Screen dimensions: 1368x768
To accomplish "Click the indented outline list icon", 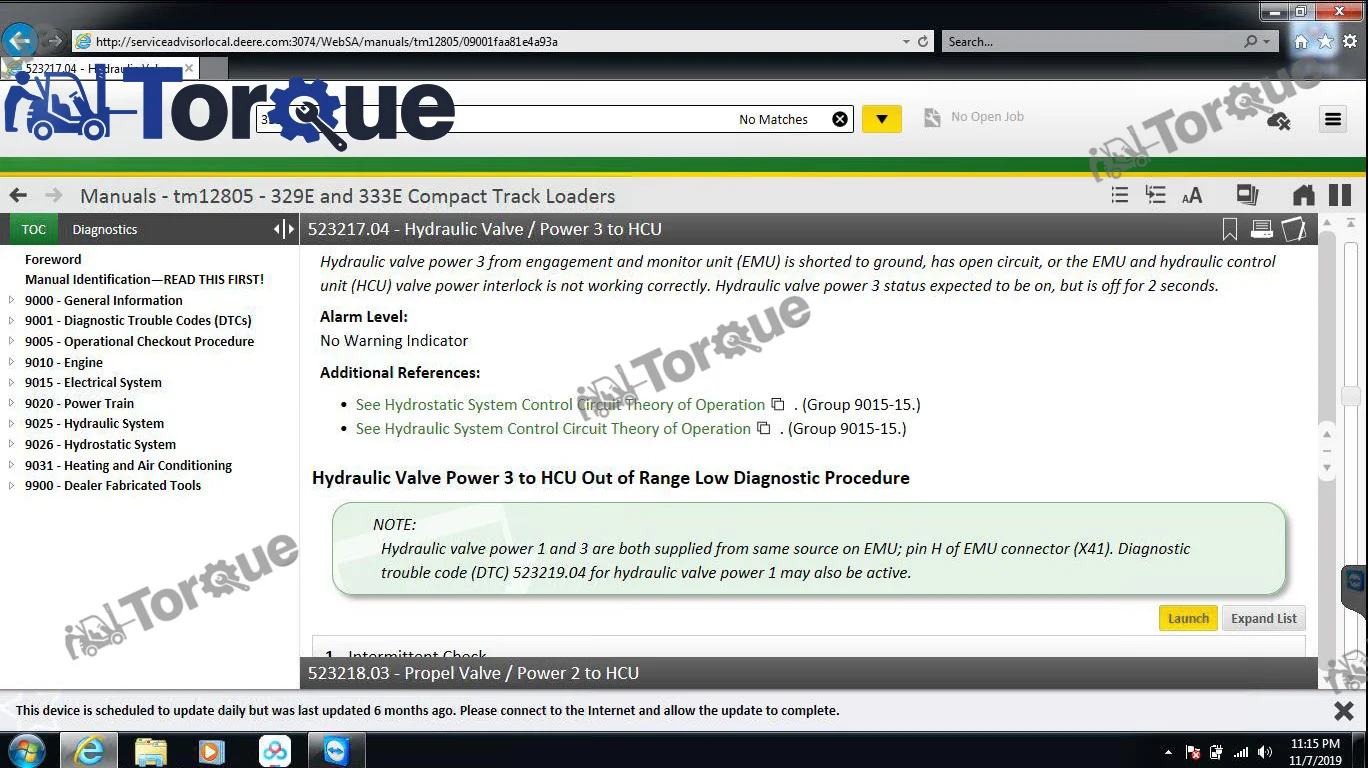I will click(x=1156, y=195).
